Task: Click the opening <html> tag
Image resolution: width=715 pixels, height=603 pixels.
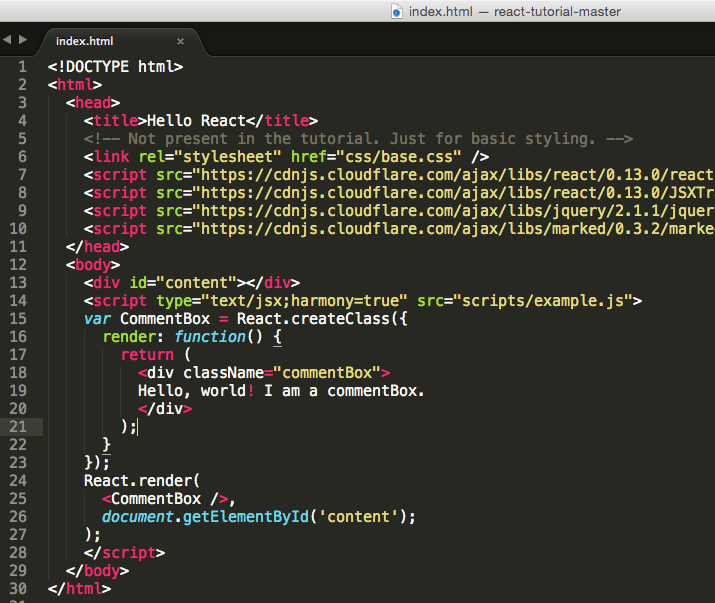Action: click(x=75, y=85)
